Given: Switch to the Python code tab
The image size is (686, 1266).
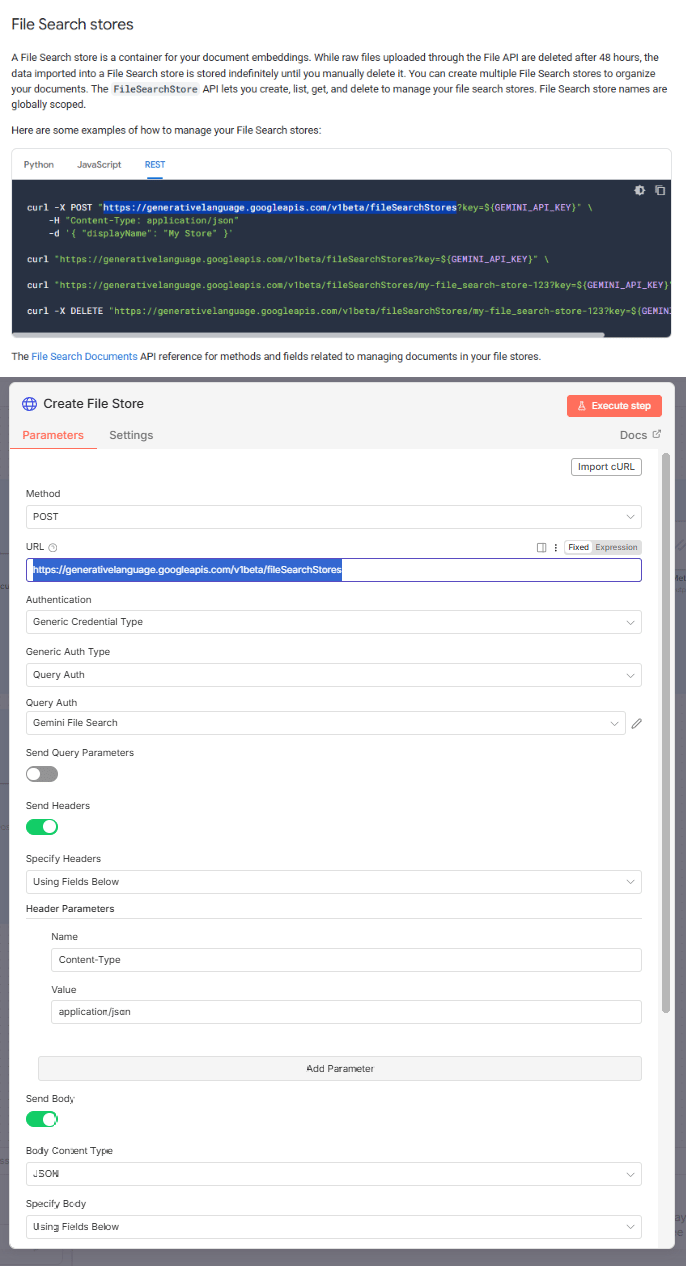Looking at the screenshot, I should 38,165.
